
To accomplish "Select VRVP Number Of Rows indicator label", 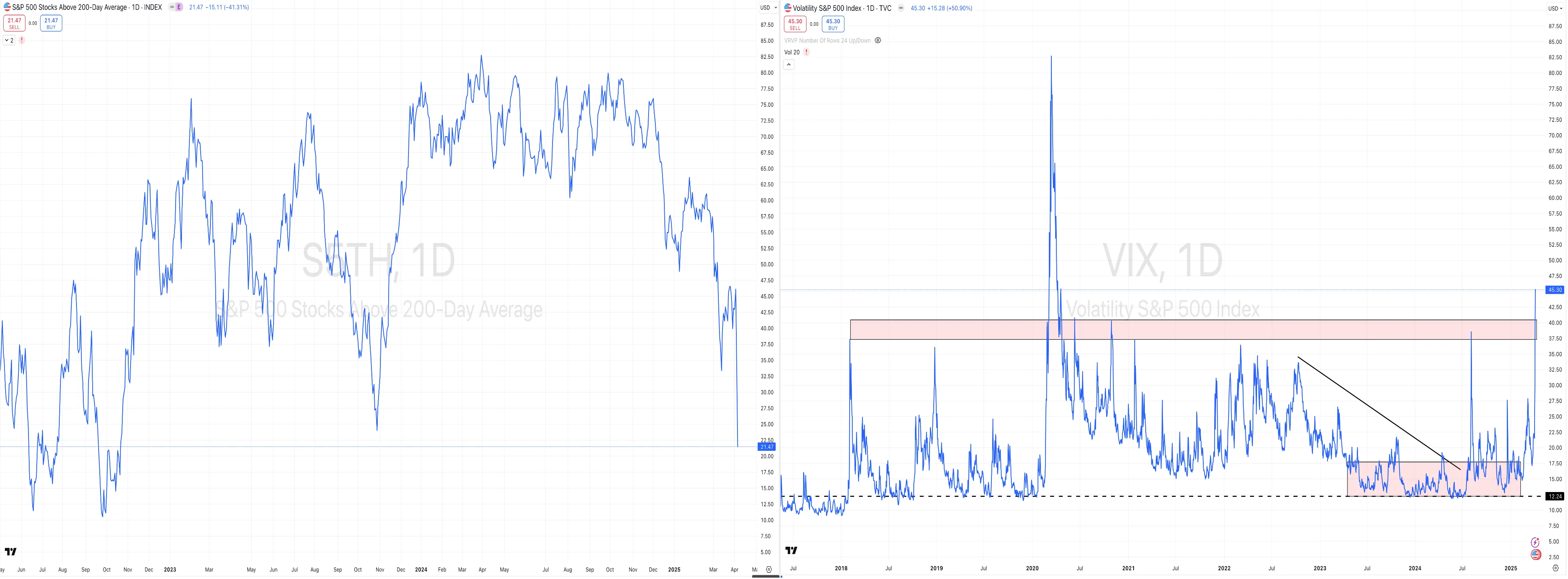I will (x=827, y=41).
